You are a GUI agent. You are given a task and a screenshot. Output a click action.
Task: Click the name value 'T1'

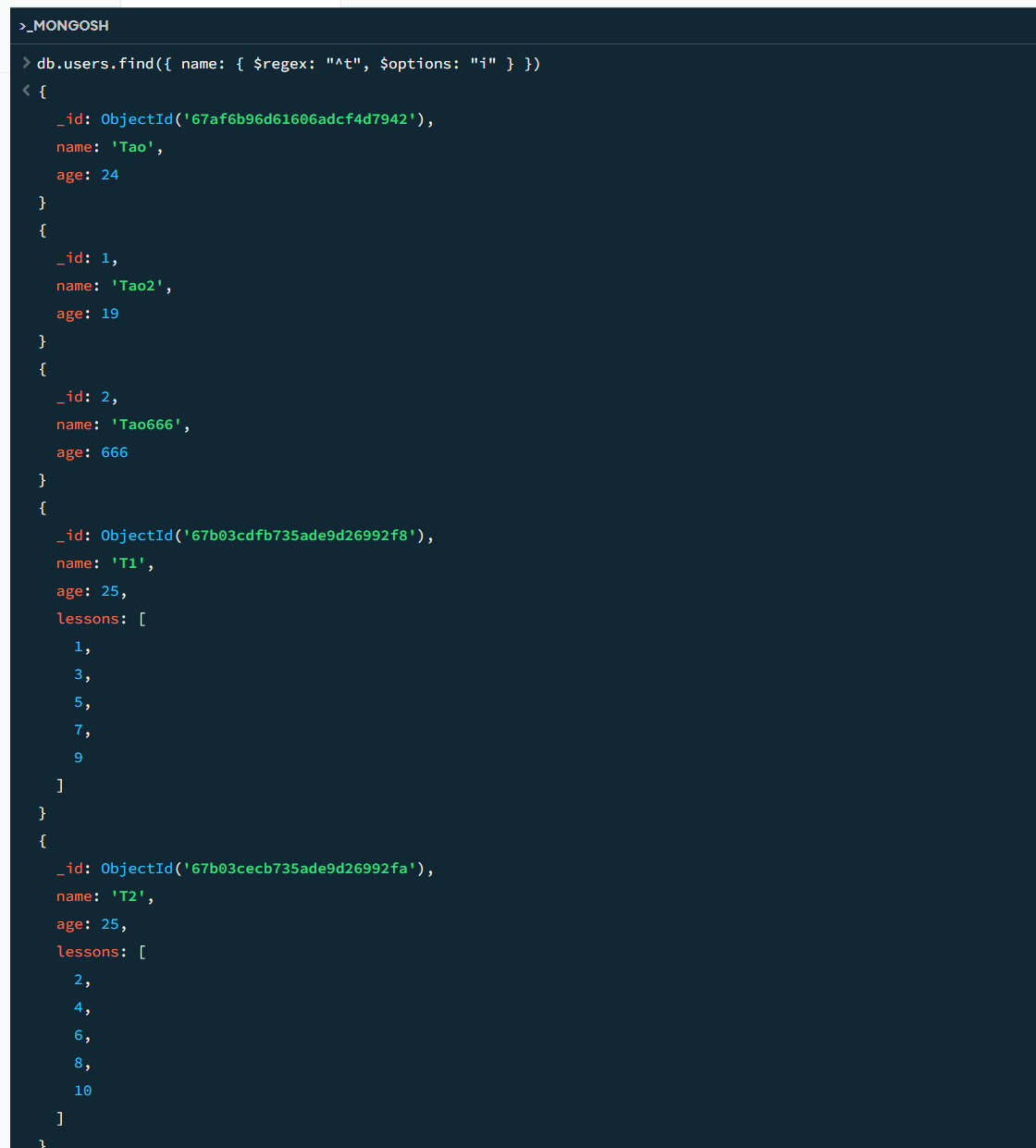[128, 563]
